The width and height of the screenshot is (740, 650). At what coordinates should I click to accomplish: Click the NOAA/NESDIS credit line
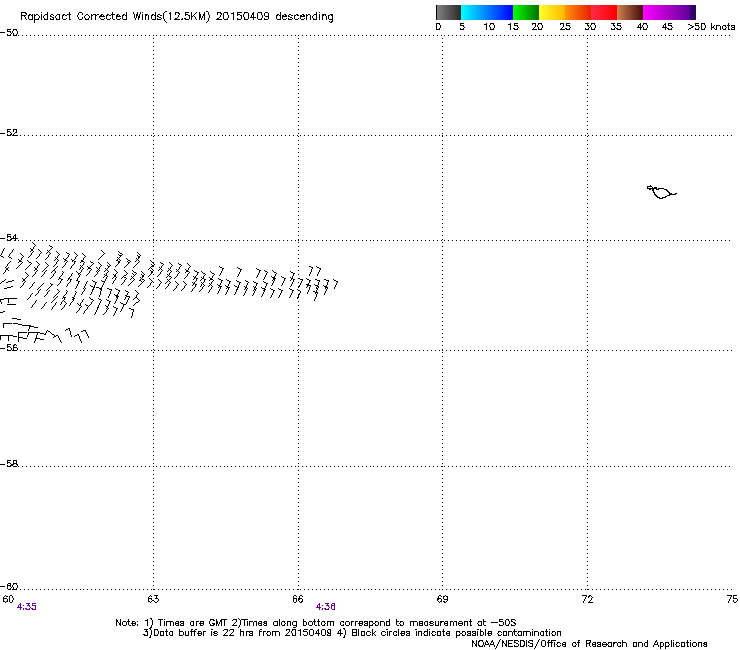pyautogui.click(x=589, y=644)
